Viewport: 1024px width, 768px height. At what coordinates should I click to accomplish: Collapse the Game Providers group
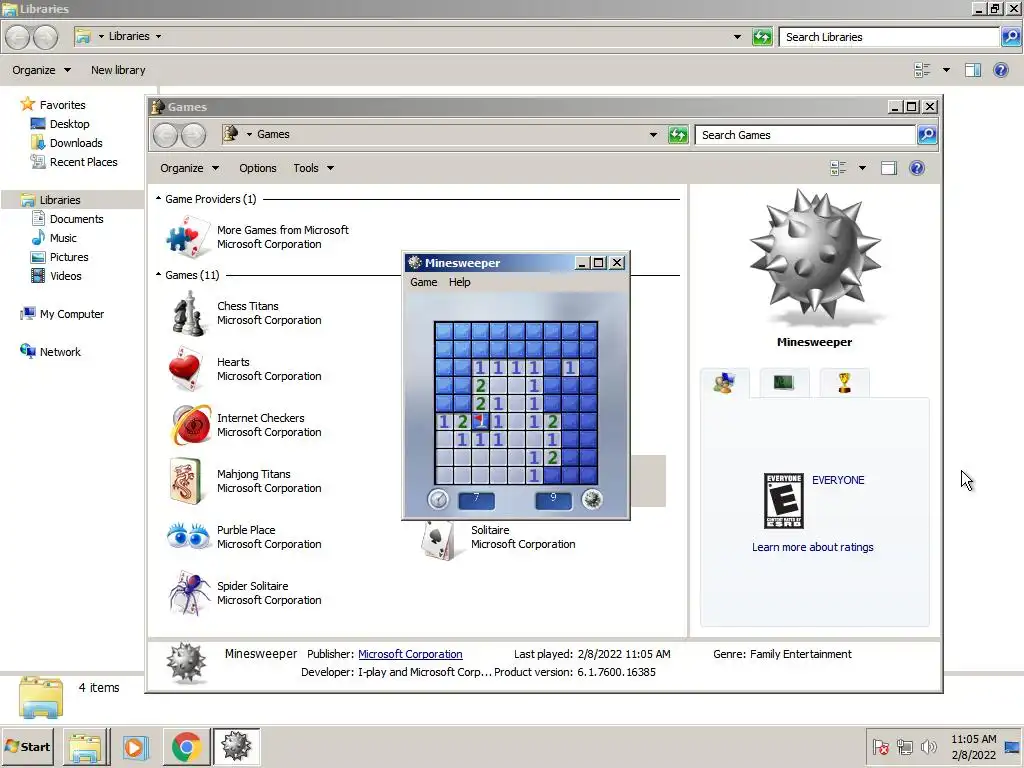(158, 199)
